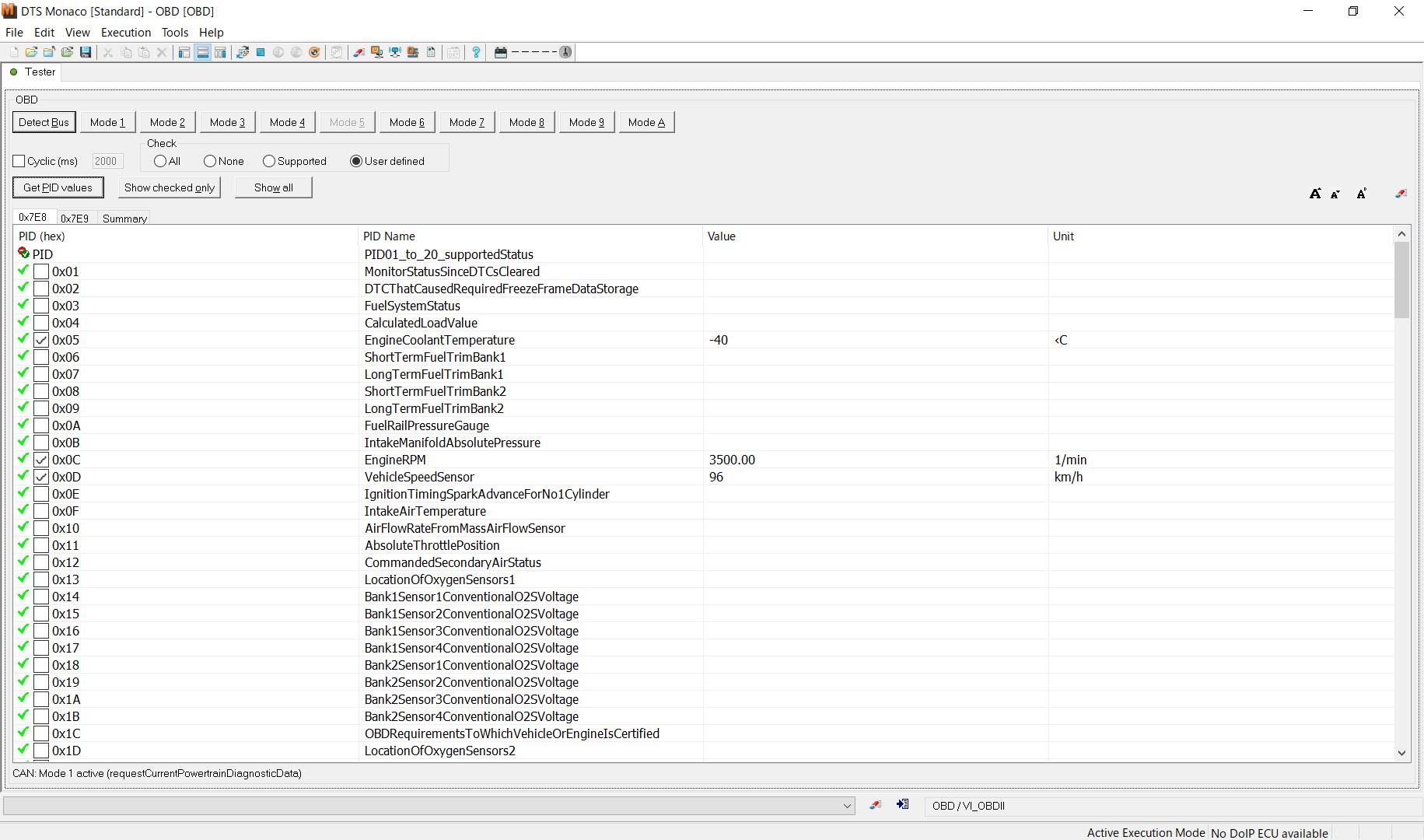Screen dimensions: 1424x840
Task: Increase font size with large A icon
Action: (1315, 194)
